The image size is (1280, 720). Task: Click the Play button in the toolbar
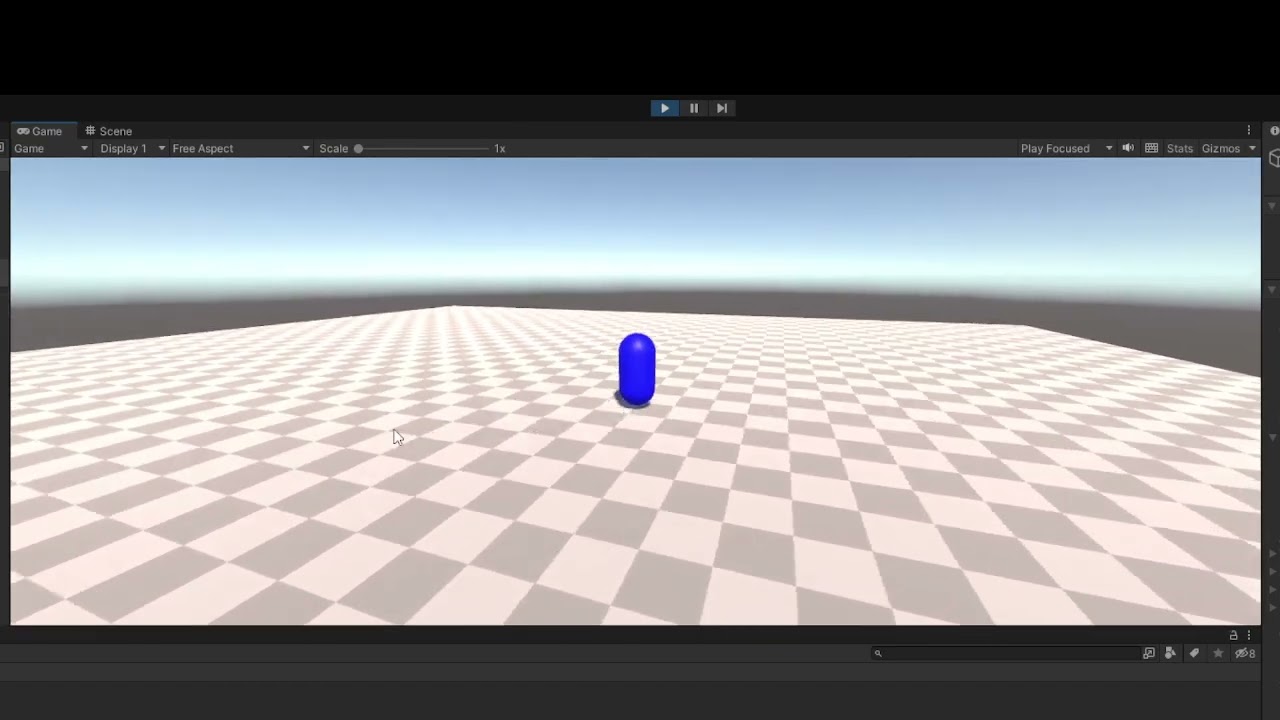[x=665, y=108]
